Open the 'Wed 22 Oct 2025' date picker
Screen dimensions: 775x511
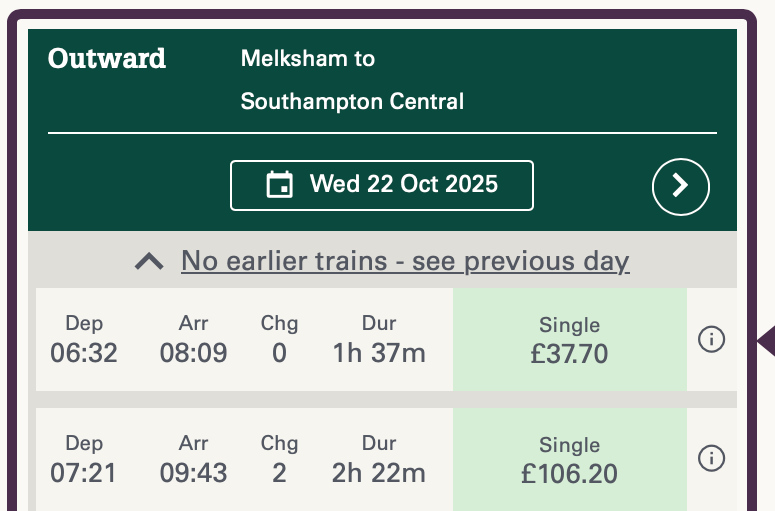click(382, 185)
